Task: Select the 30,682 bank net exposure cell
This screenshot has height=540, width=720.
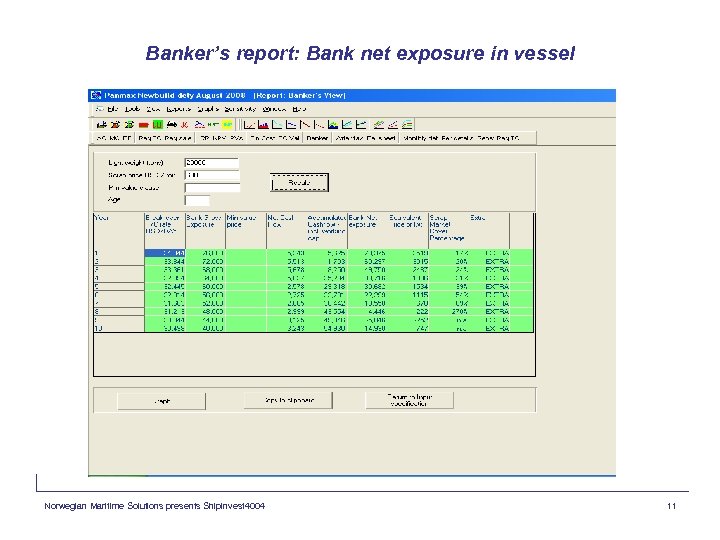Action: point(367,287)
